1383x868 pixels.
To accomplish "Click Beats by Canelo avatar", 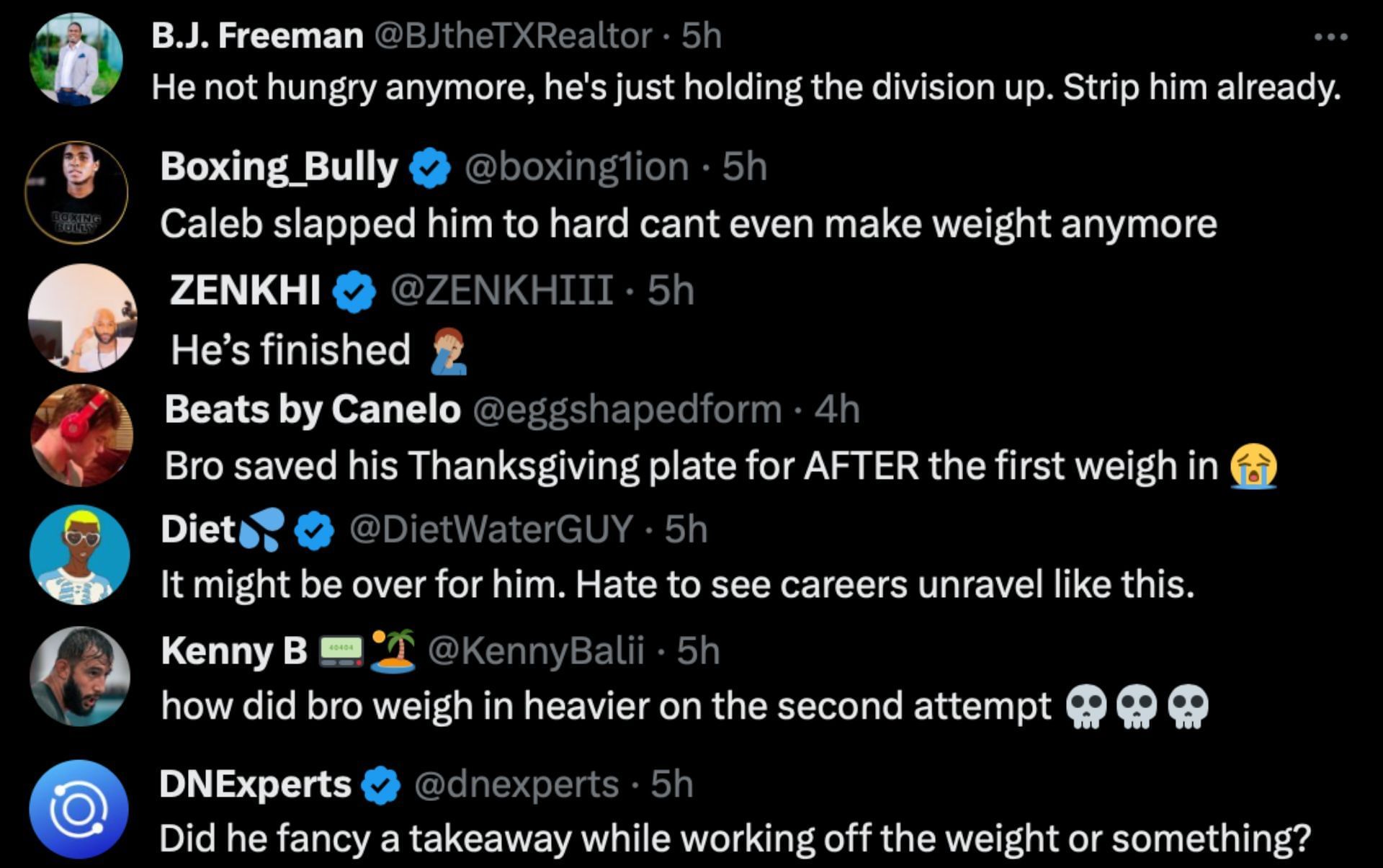I will point(81,436).
